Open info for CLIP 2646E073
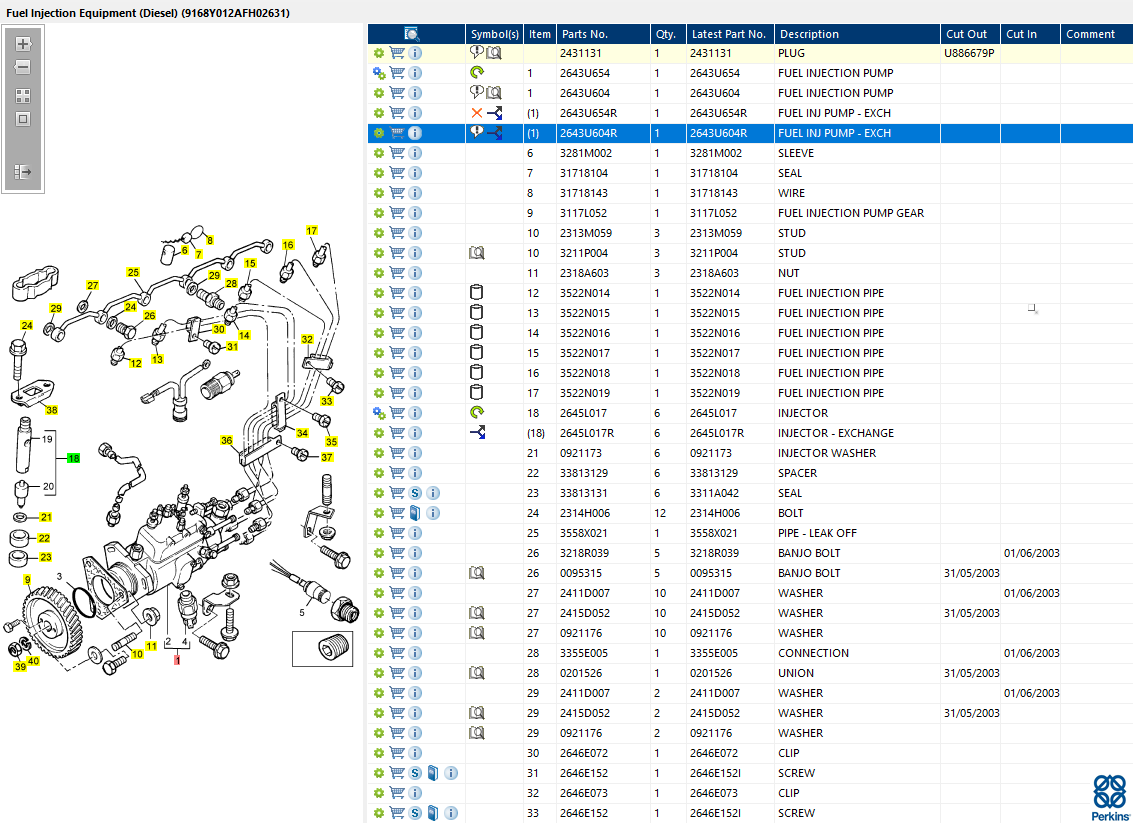The width and height of the screenshot is (1133, 823). 415,793
